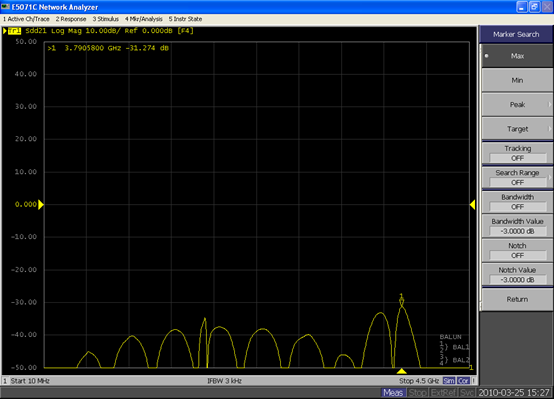Click the Meas status indicator
The height and width of the screenshot is (399, 554).
pos(393,393)
